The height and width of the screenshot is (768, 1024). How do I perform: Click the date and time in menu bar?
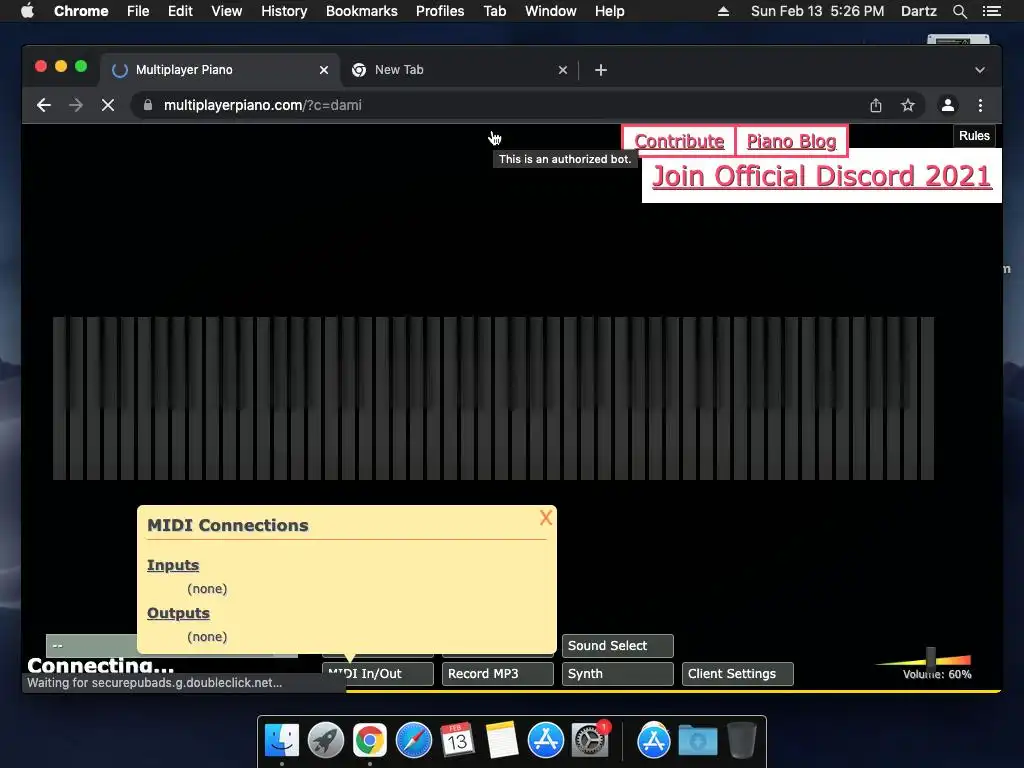coord(818,11)
